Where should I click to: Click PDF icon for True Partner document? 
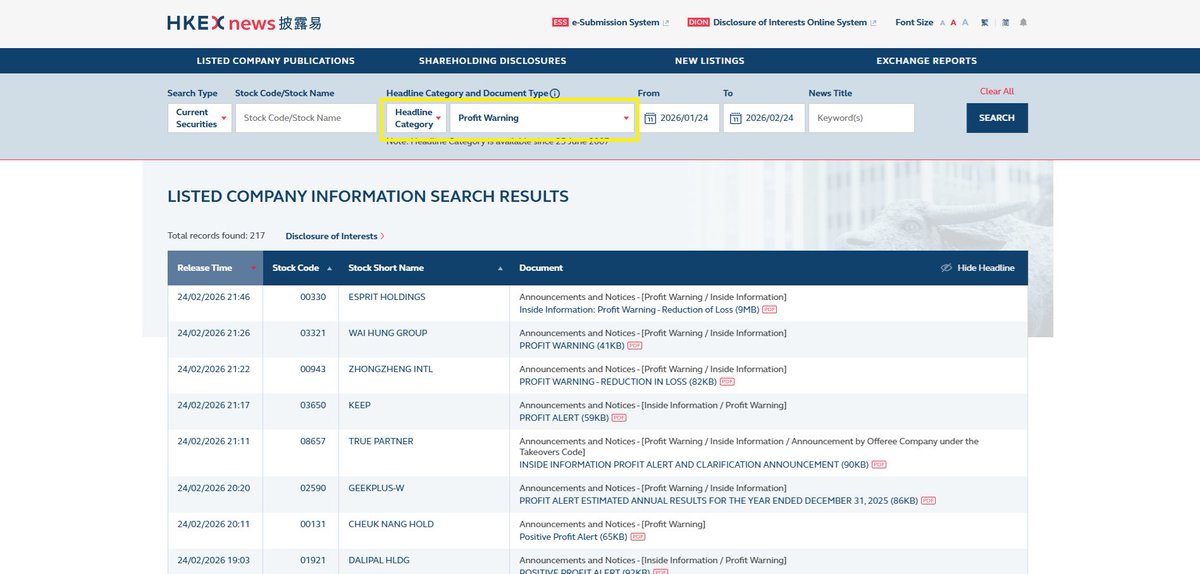[879, 465]
